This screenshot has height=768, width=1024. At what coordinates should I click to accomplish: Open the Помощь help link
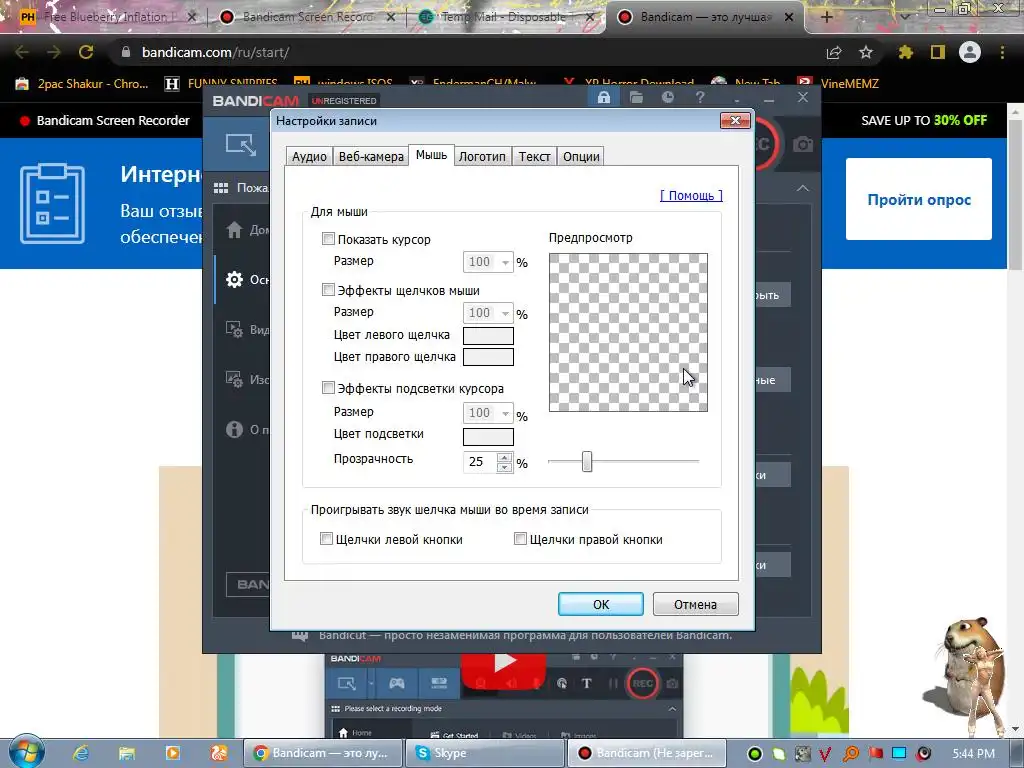point(691,195)
